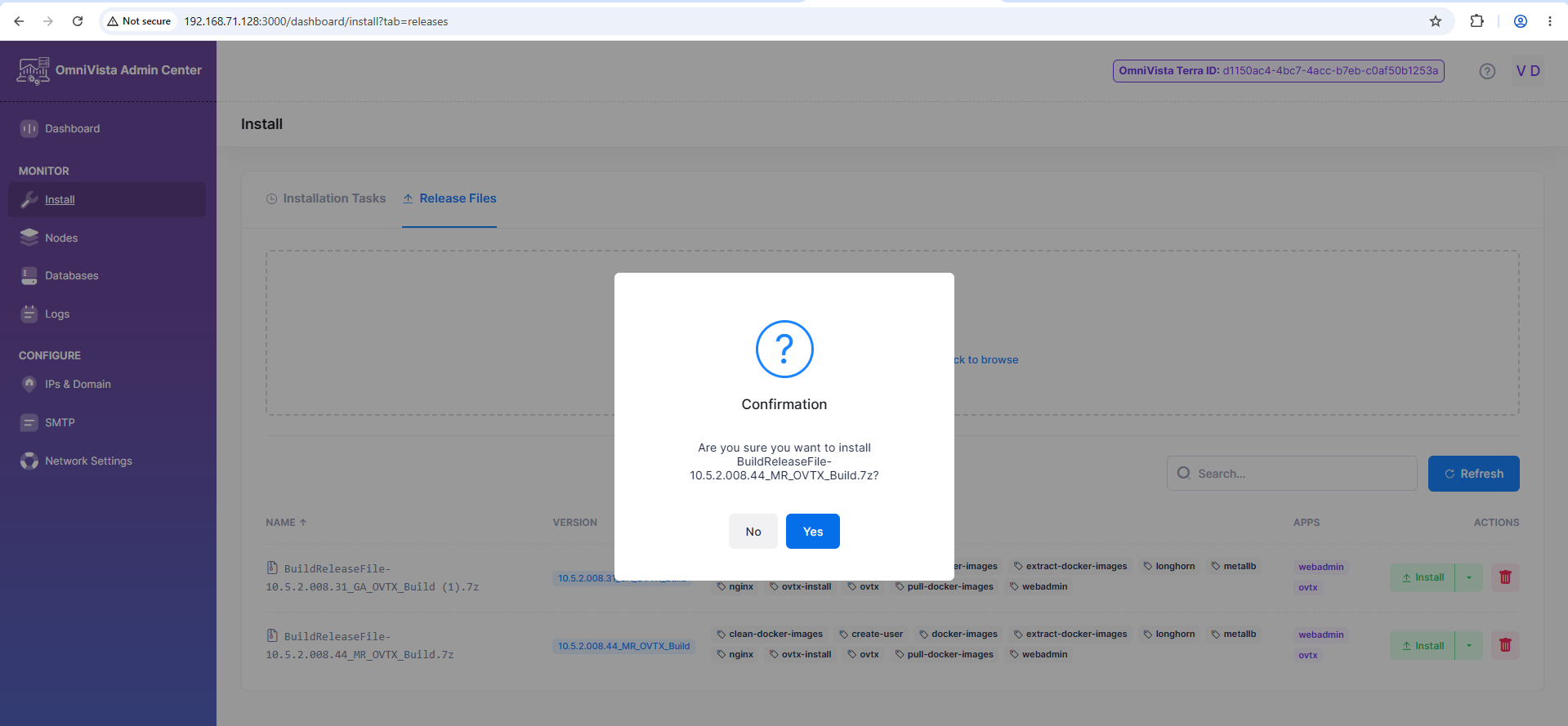Click the IPs & Domain pin icon

coord(29,384)
